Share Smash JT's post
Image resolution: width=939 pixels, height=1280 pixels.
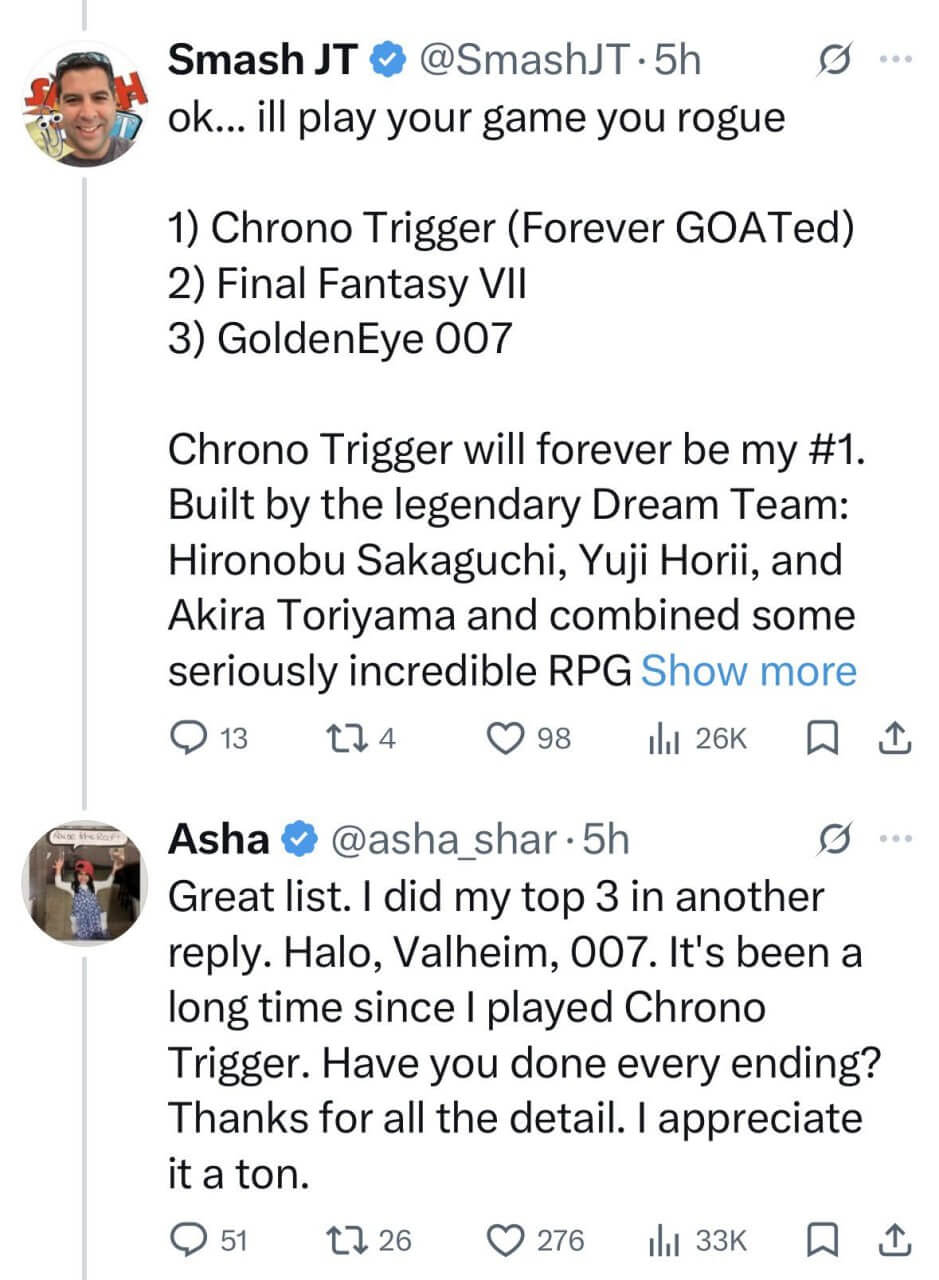(x=894, y=739)
